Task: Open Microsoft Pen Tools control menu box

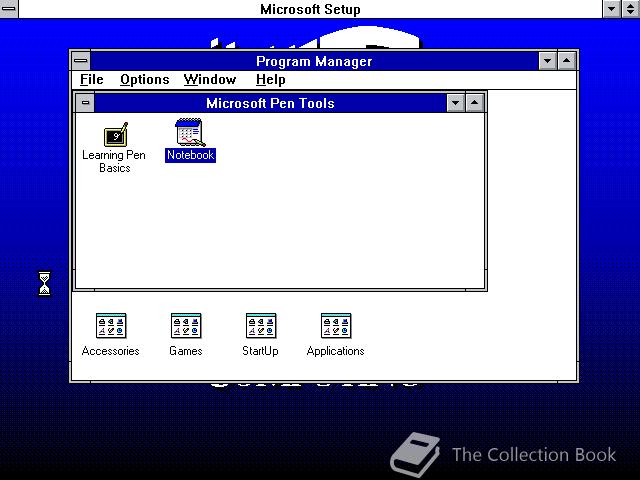Action: coord(85,103)
